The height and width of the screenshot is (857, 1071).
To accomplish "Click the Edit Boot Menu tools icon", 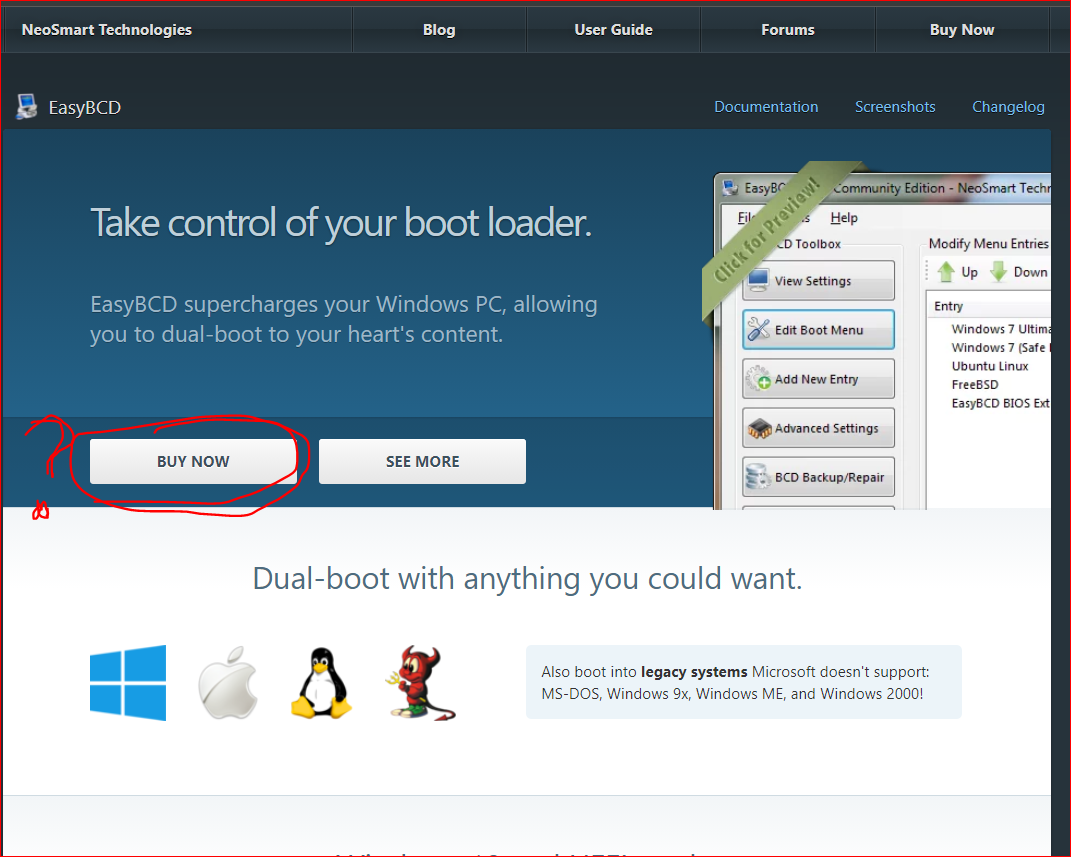I will [x=758, y=329].
